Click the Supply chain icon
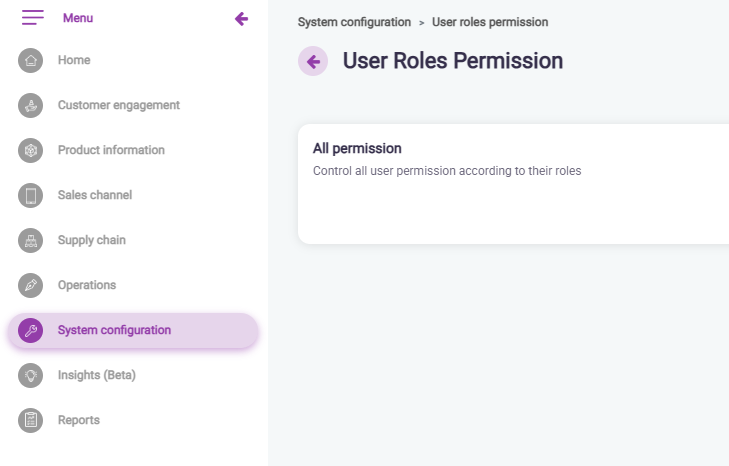729x466 pixels. [31, 240]
